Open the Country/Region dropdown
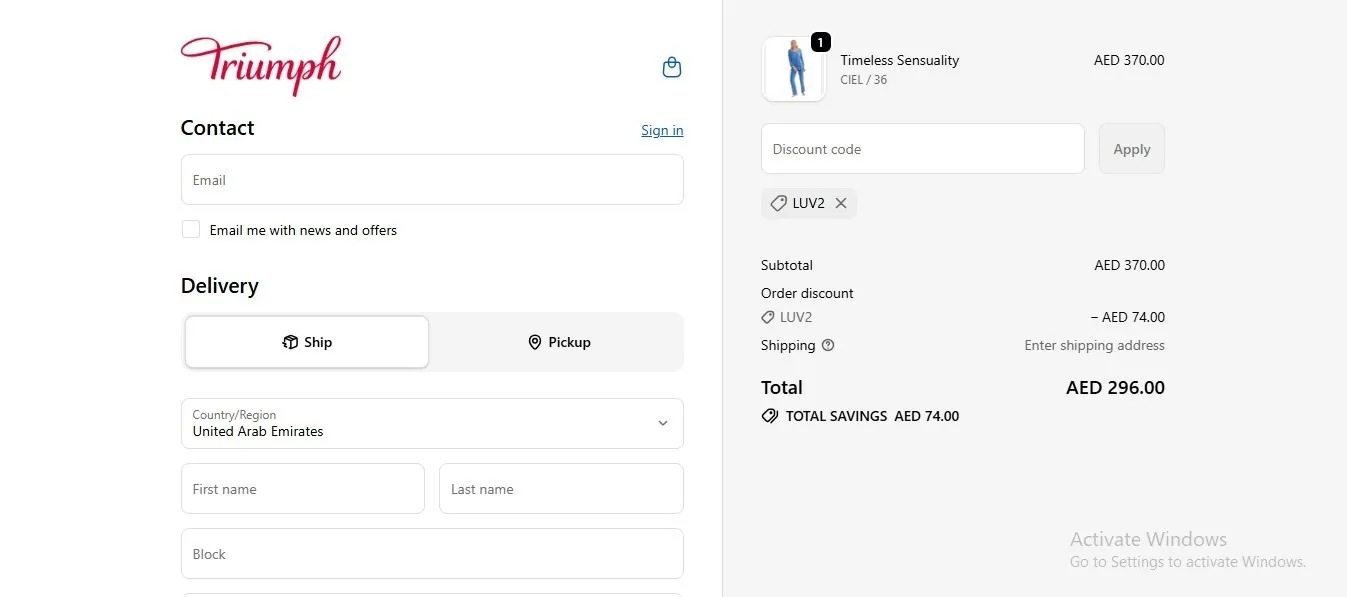The height and width of the screenshot is (597, 1347). point(432,424)
